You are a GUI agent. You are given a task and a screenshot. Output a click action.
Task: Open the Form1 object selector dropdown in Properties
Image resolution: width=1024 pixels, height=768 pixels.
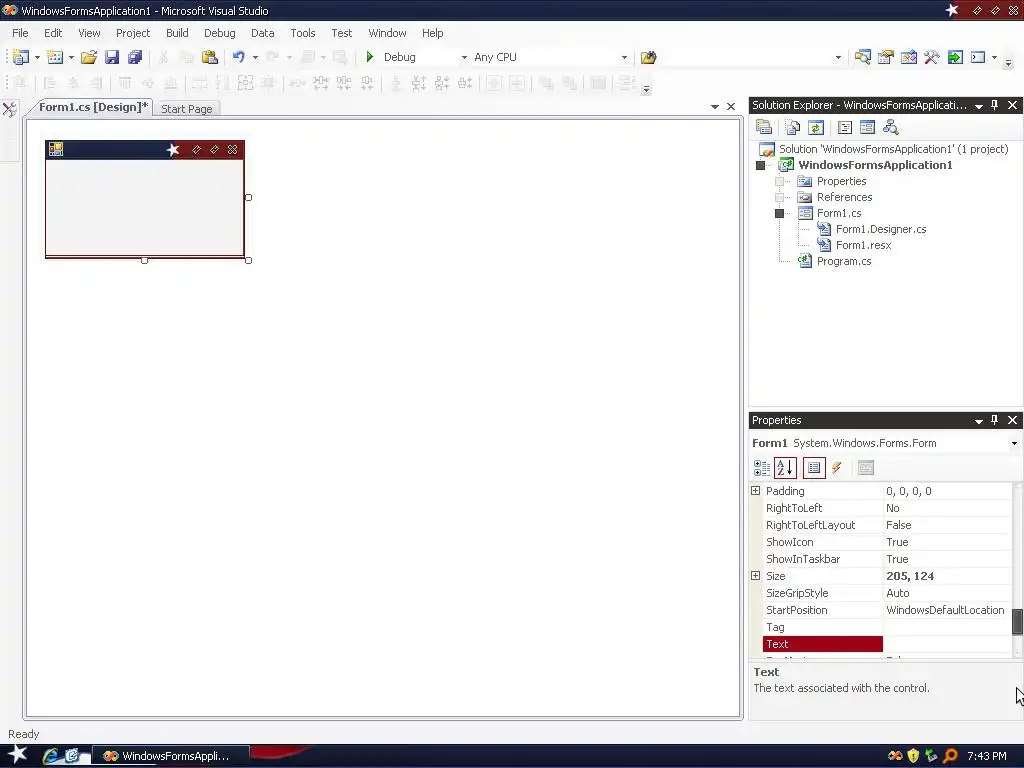1014,443
